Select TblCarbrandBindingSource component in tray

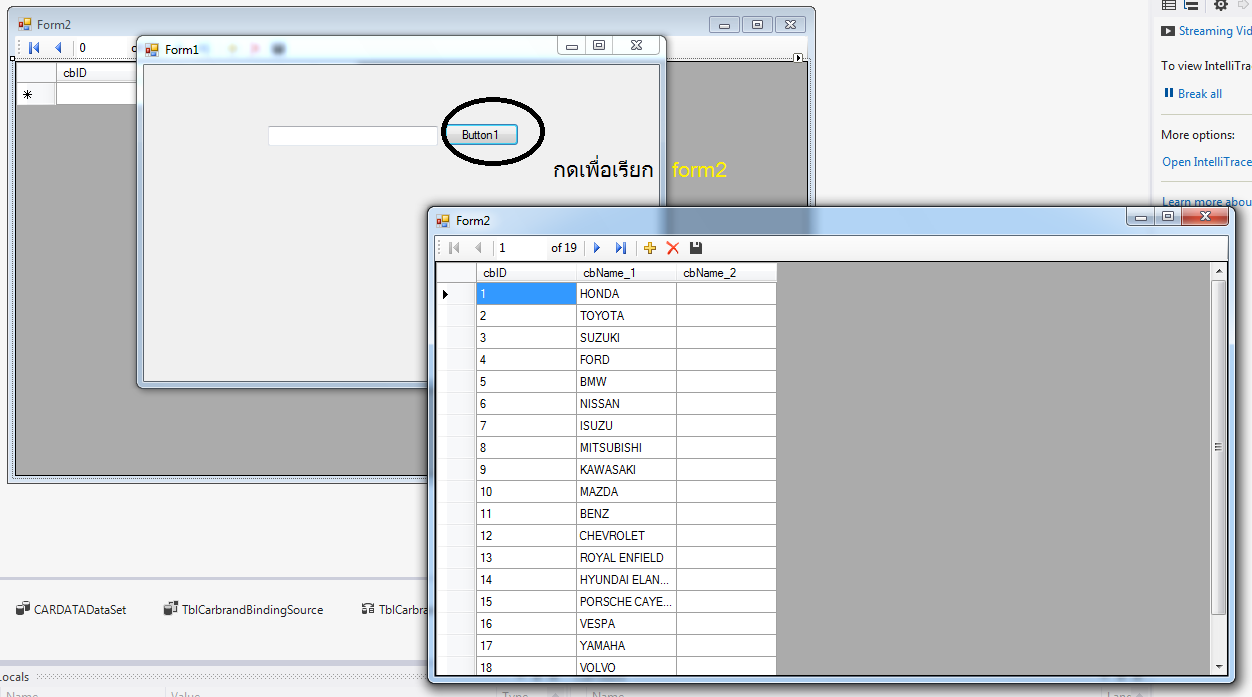click(243, 609)
